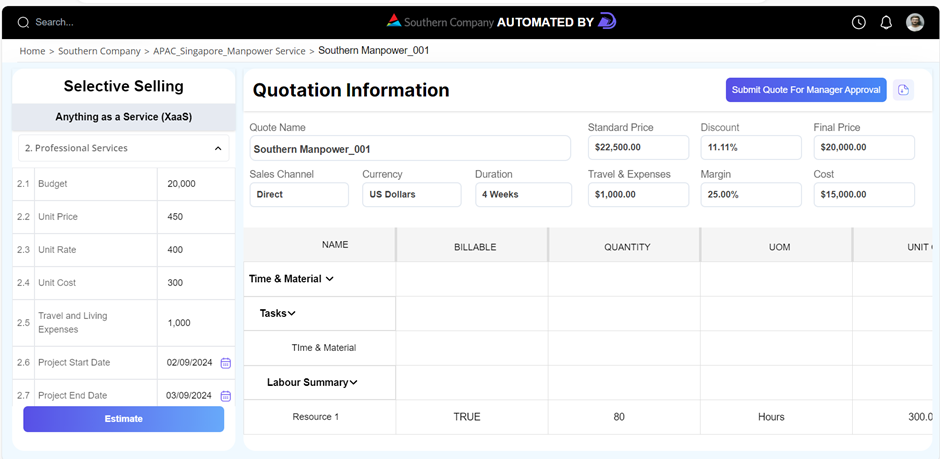Go to Home breadcrumb
940x459 pixels.
pos(32,51)
